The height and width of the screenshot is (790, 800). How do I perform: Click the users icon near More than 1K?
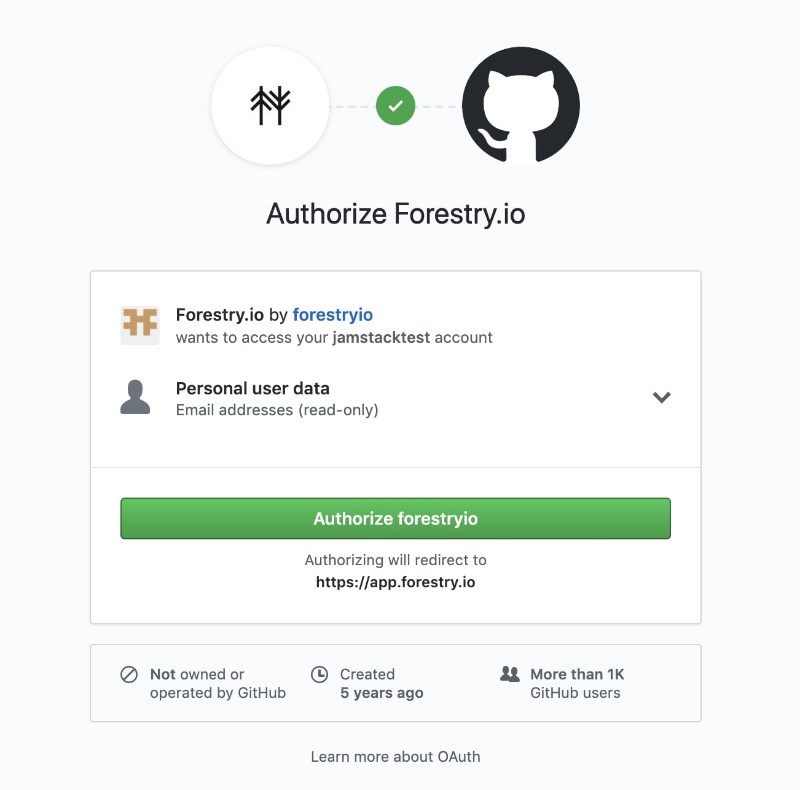point(510,674)
